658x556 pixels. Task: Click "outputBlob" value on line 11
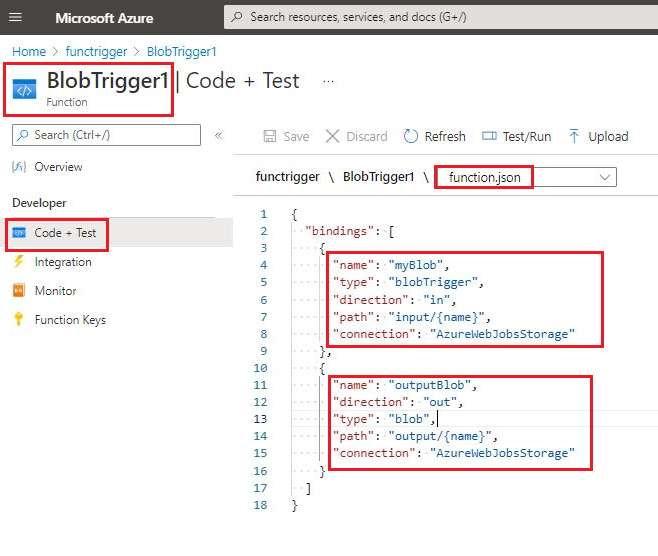pyautogui.click(x=429, y=385)
